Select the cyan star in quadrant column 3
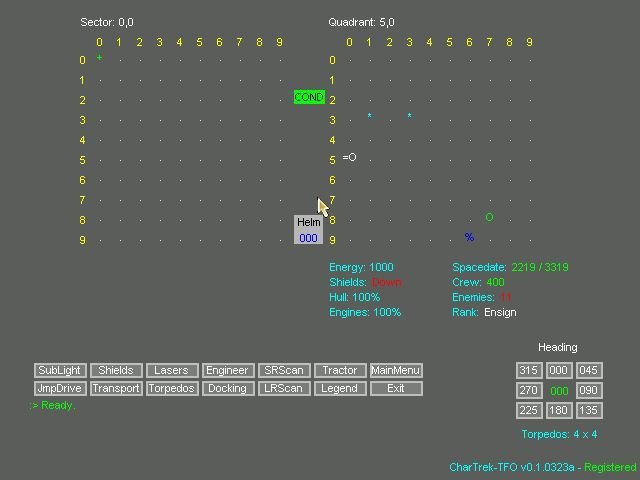 pyautogui.click(x=409, y=116)
